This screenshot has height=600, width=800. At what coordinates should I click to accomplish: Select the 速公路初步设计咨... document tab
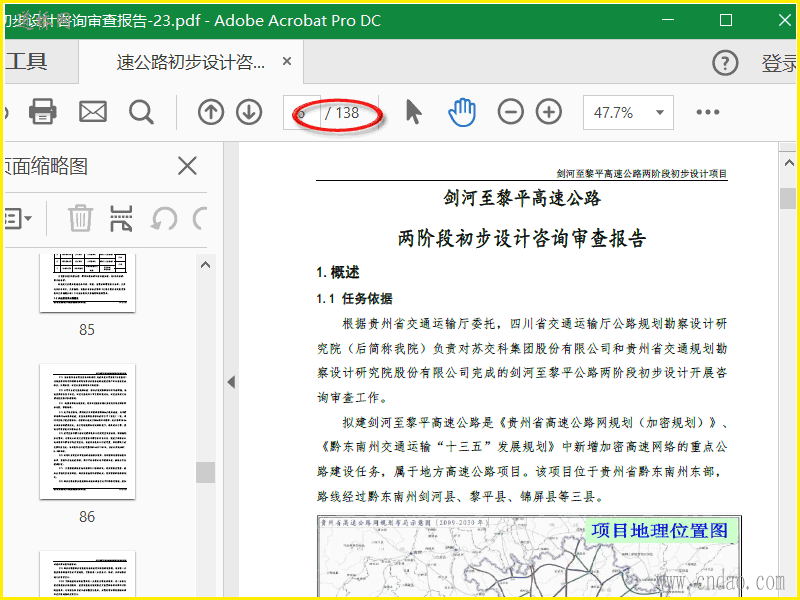click(x=190, y=62)
